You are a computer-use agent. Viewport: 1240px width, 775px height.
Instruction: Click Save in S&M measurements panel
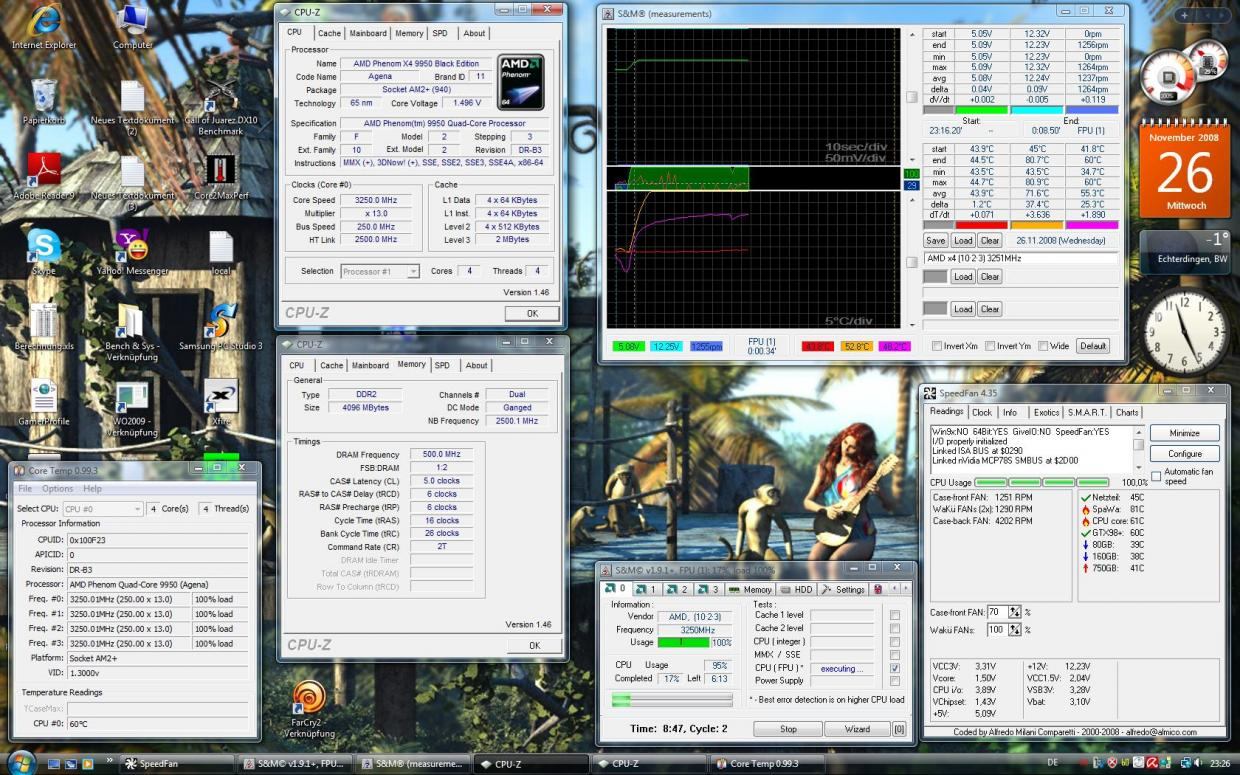(x=935, y=241)
